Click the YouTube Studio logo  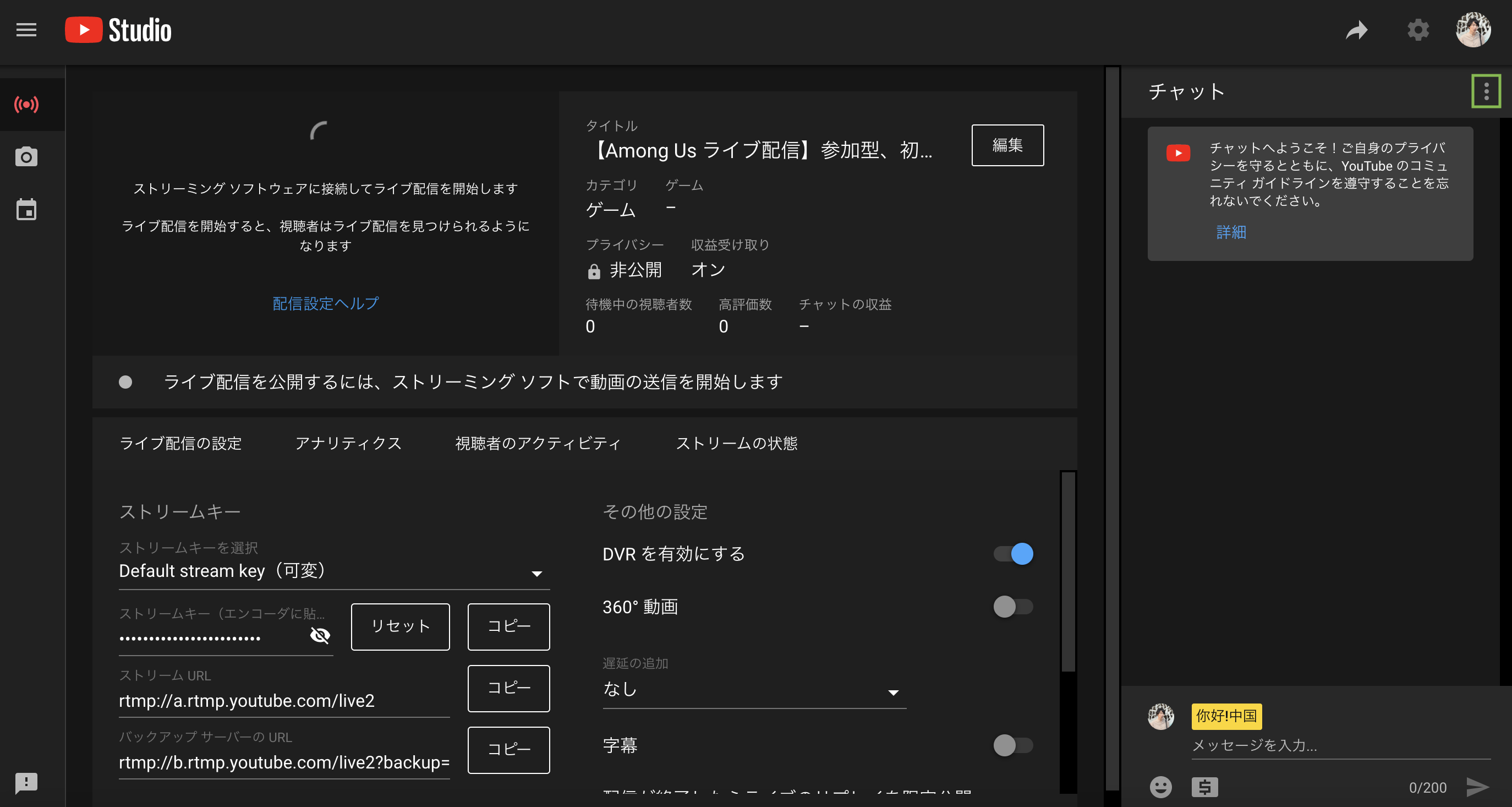point(118,30)
